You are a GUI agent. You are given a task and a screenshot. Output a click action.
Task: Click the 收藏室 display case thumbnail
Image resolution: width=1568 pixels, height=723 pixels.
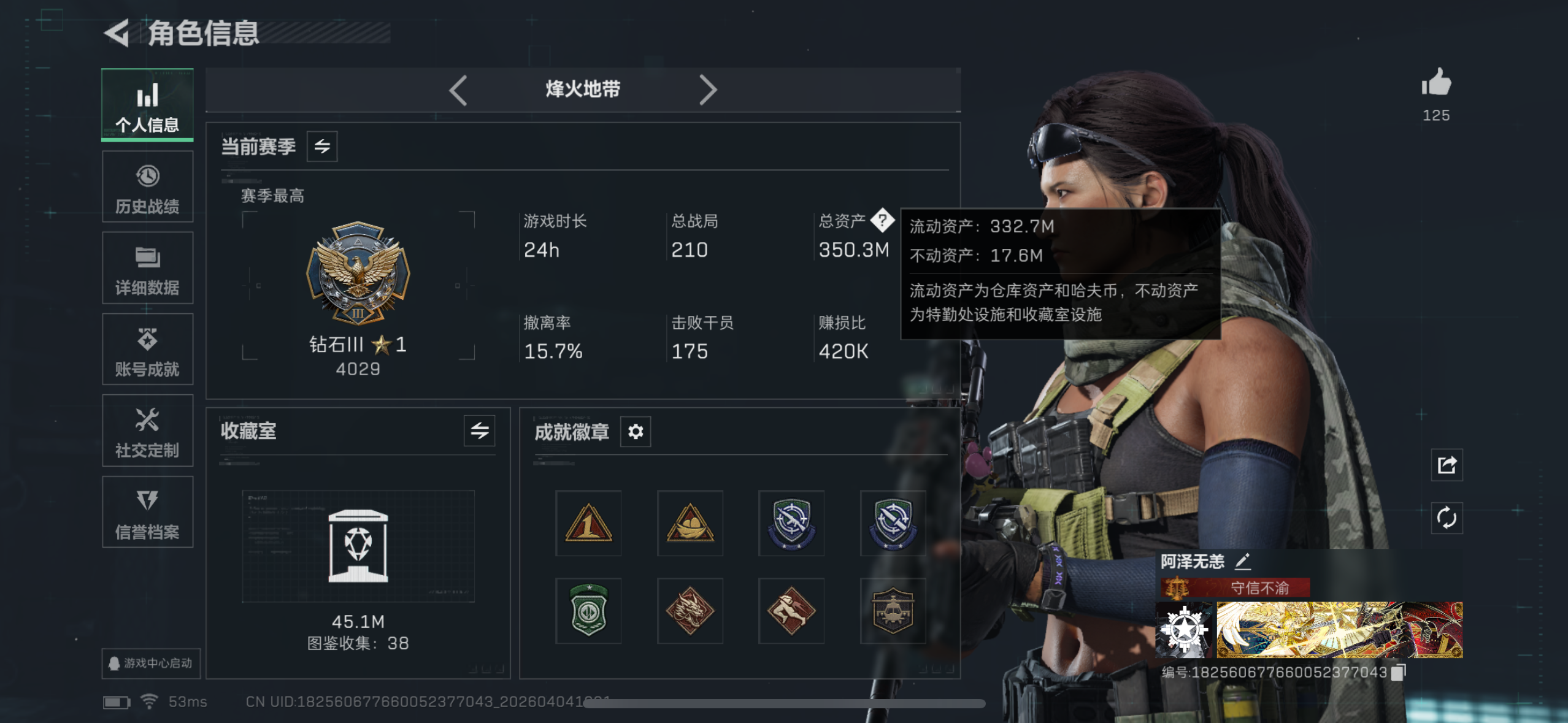point(358,546)
